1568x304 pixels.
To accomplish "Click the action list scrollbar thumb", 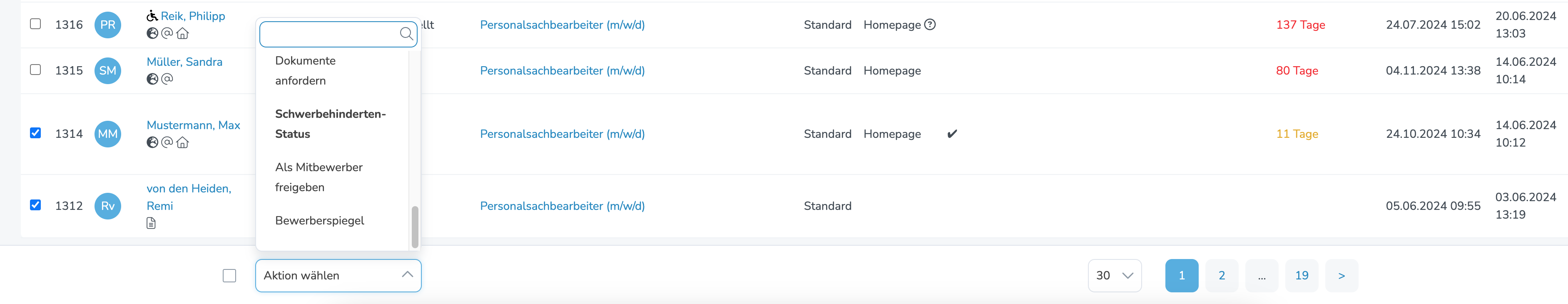I will pos(415,227).
